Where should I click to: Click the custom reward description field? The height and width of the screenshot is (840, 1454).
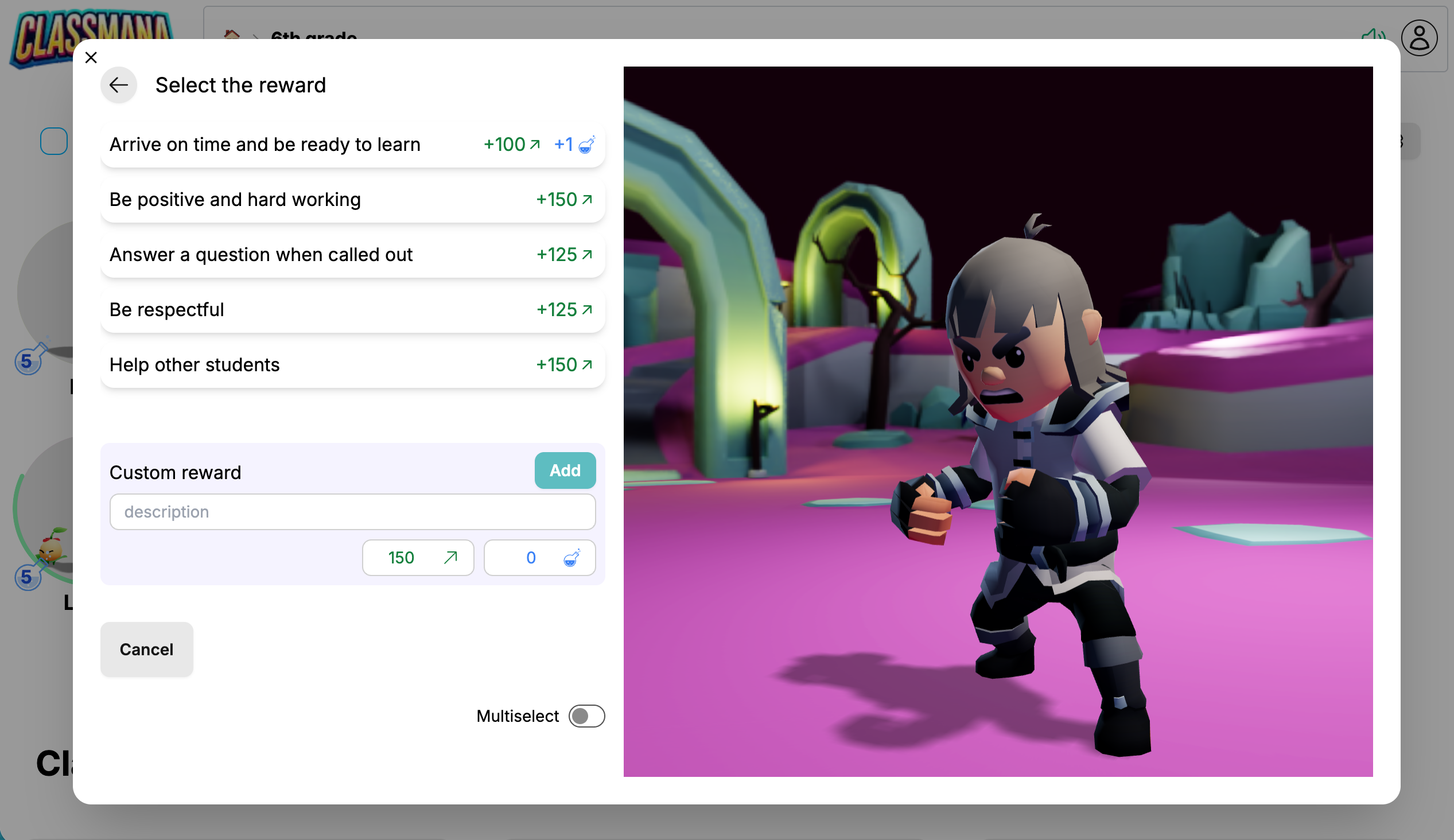pos(352,512)
